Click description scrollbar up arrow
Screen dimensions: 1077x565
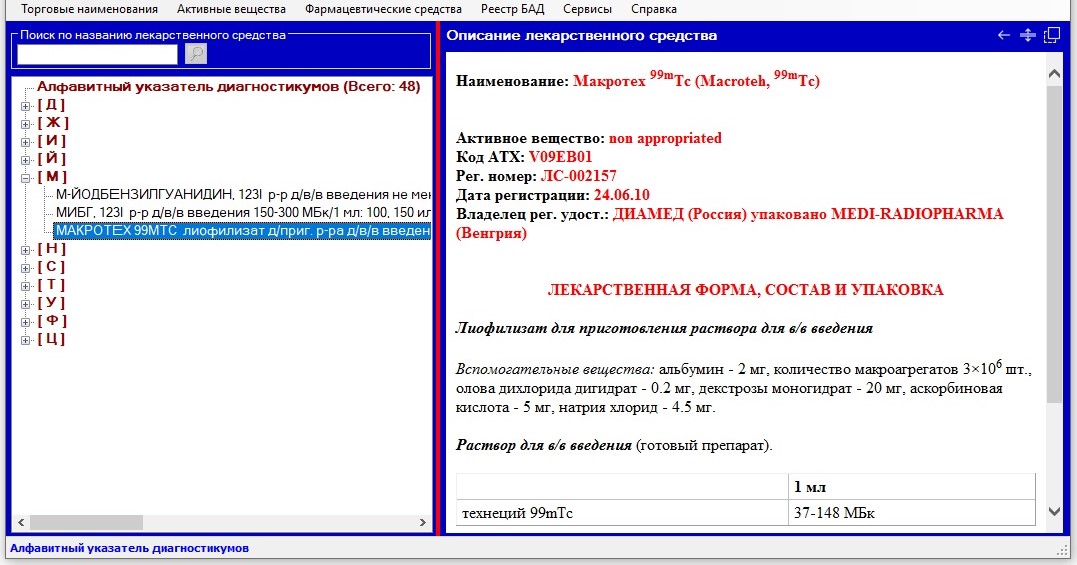click(x=1054, y=74)
